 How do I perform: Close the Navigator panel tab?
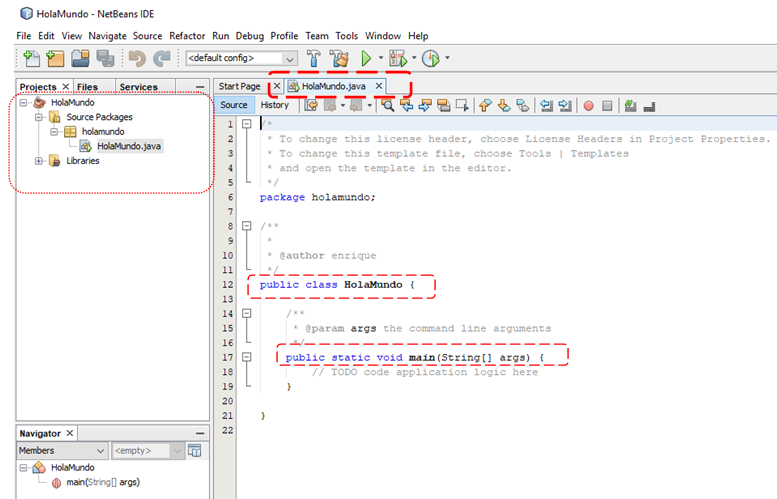(70, 433)
